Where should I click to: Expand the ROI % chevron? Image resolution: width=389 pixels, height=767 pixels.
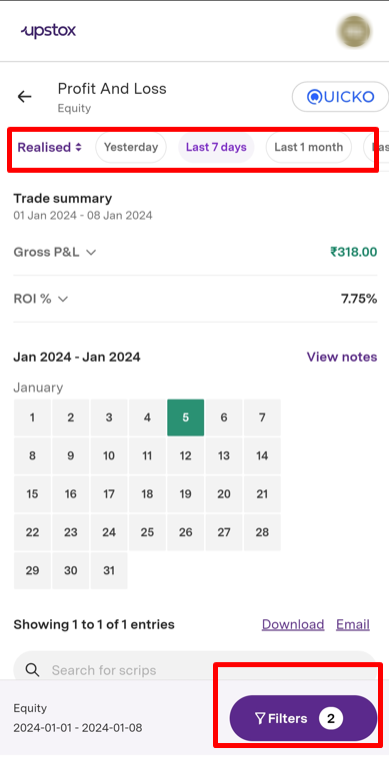click(x=63, y=299)
